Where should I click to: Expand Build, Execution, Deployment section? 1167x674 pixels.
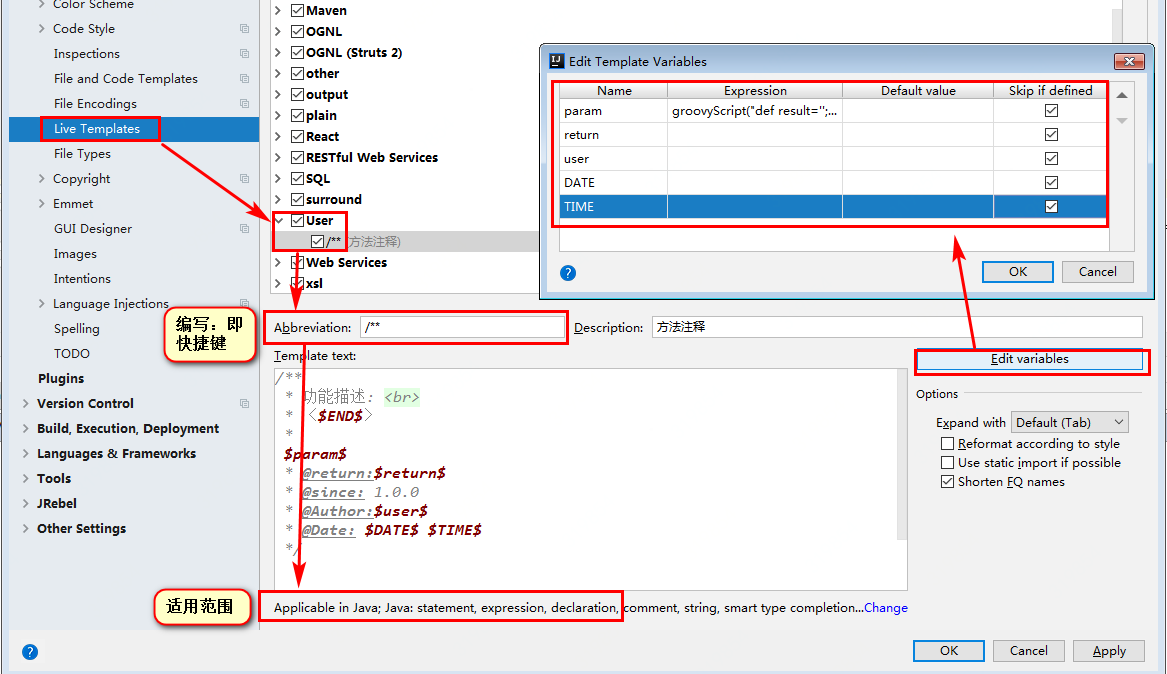point(26,429)
